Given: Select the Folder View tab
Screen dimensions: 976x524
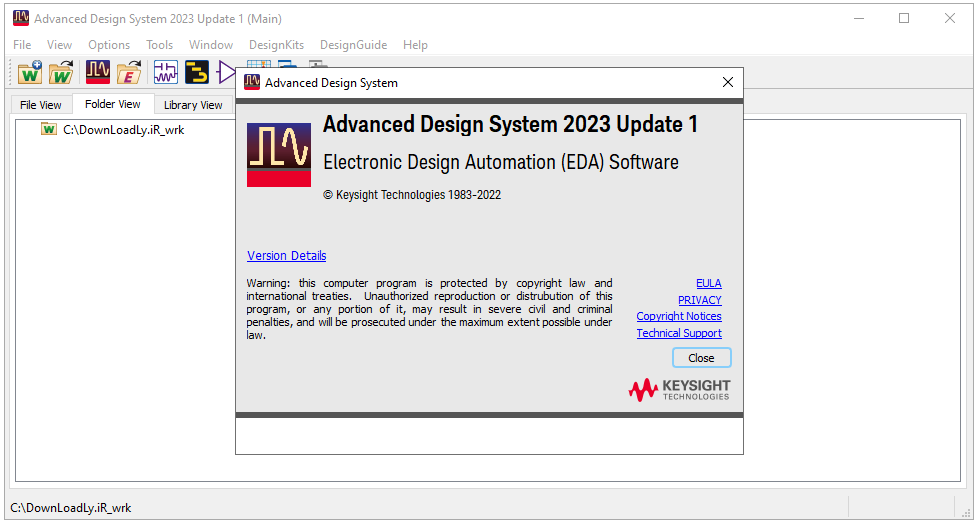Looking at the screenshot, I should coord(113,104).
